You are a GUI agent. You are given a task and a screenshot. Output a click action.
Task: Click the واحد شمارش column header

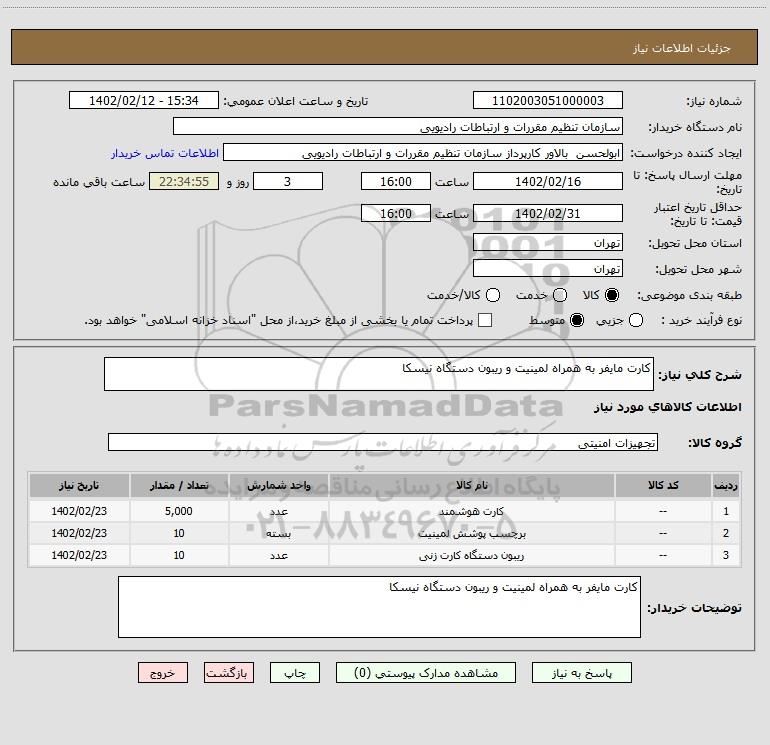click(278, 485)
